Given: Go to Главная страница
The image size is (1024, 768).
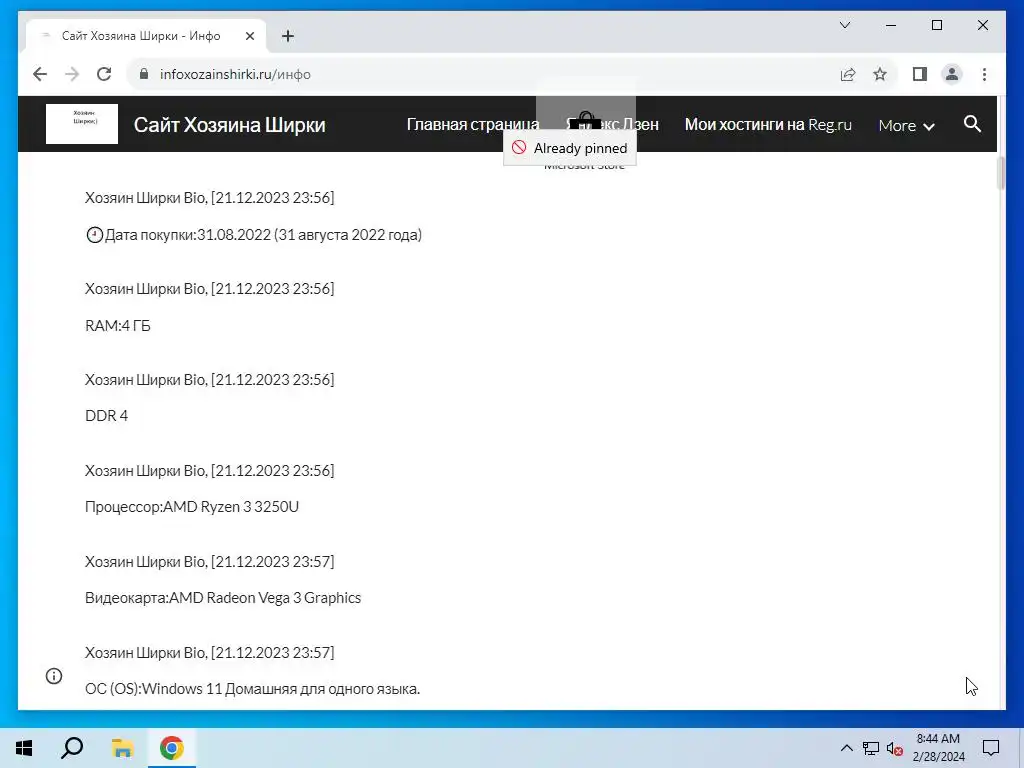Looking at the screenshot, I should pyautogui.click(x=473, y=124).
